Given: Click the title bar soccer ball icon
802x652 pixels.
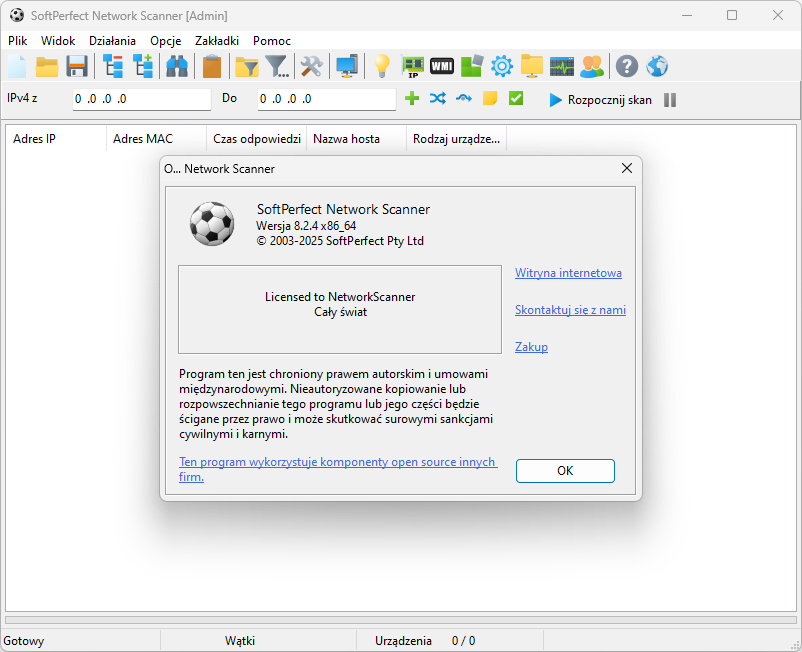Looking at the screenshot, I should [16, 15].
